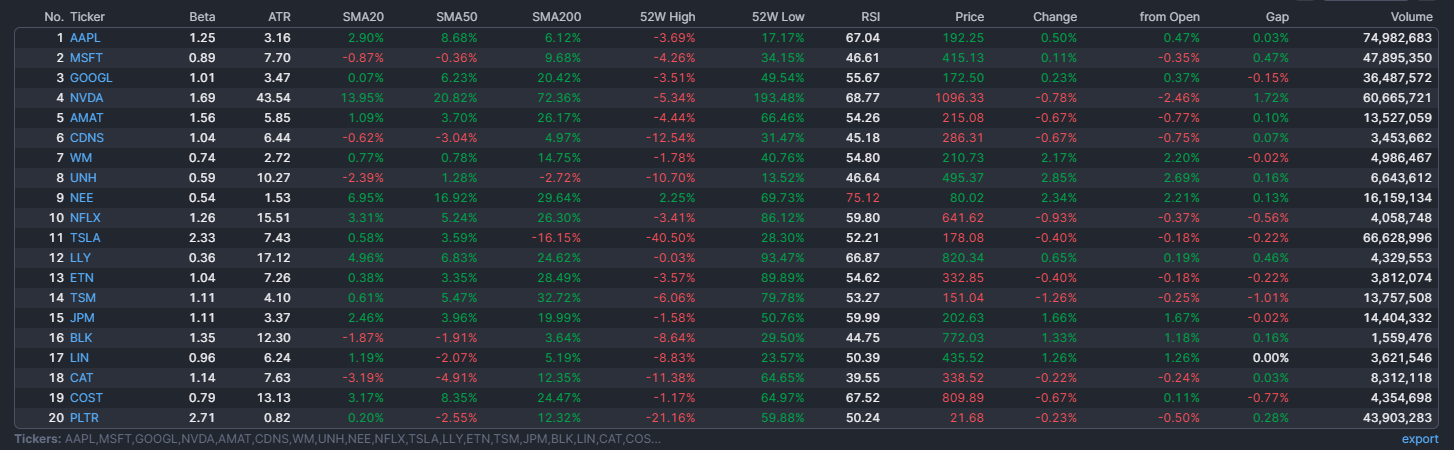Select WM from Open value 2.20%
The height and width of the screenshot is (450, 1454).
tap(1182, 157)
